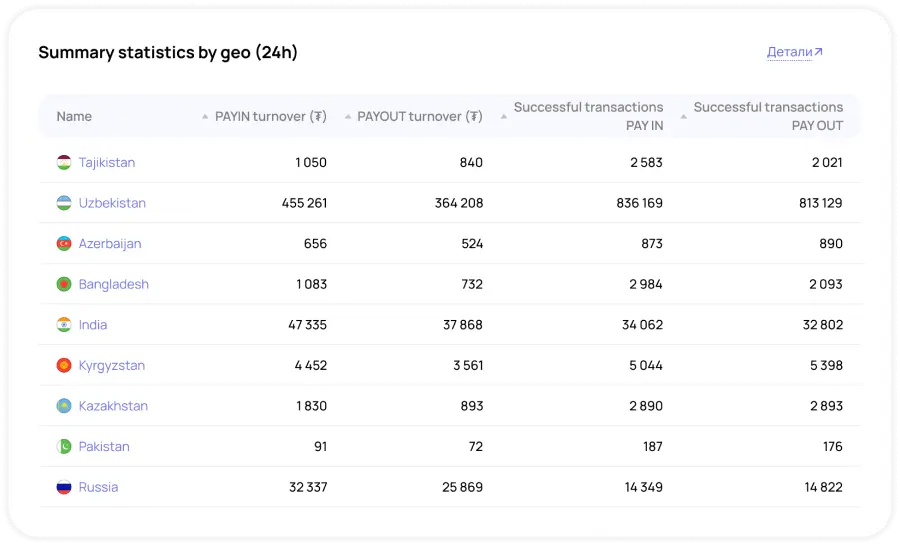Click the Uzbekistan flag icon
This screenshot has width=900, height=546.
pyautogui.click(x=64, y=203)
